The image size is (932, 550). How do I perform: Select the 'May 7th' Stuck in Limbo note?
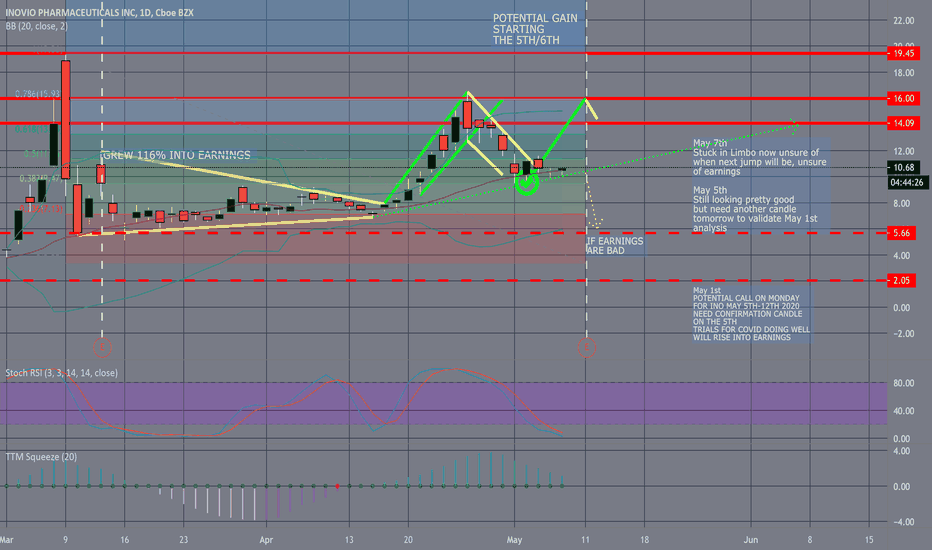(760, 157)
